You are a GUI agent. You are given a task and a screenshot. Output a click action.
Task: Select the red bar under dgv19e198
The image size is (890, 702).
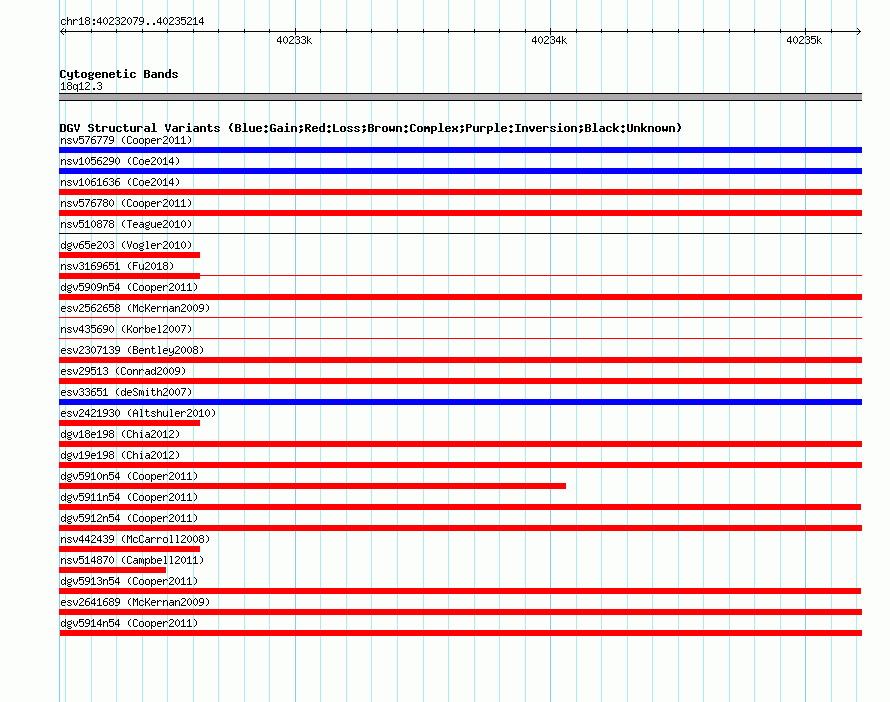tap(460, 465)
